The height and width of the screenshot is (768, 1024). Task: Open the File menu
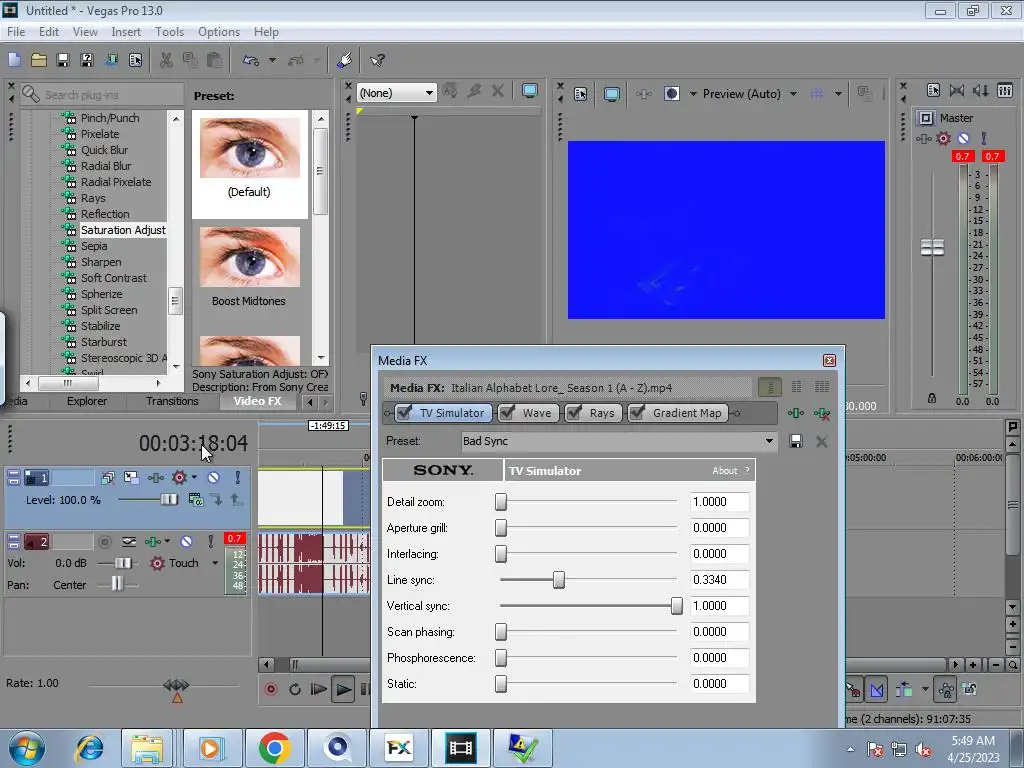[16, 32]
